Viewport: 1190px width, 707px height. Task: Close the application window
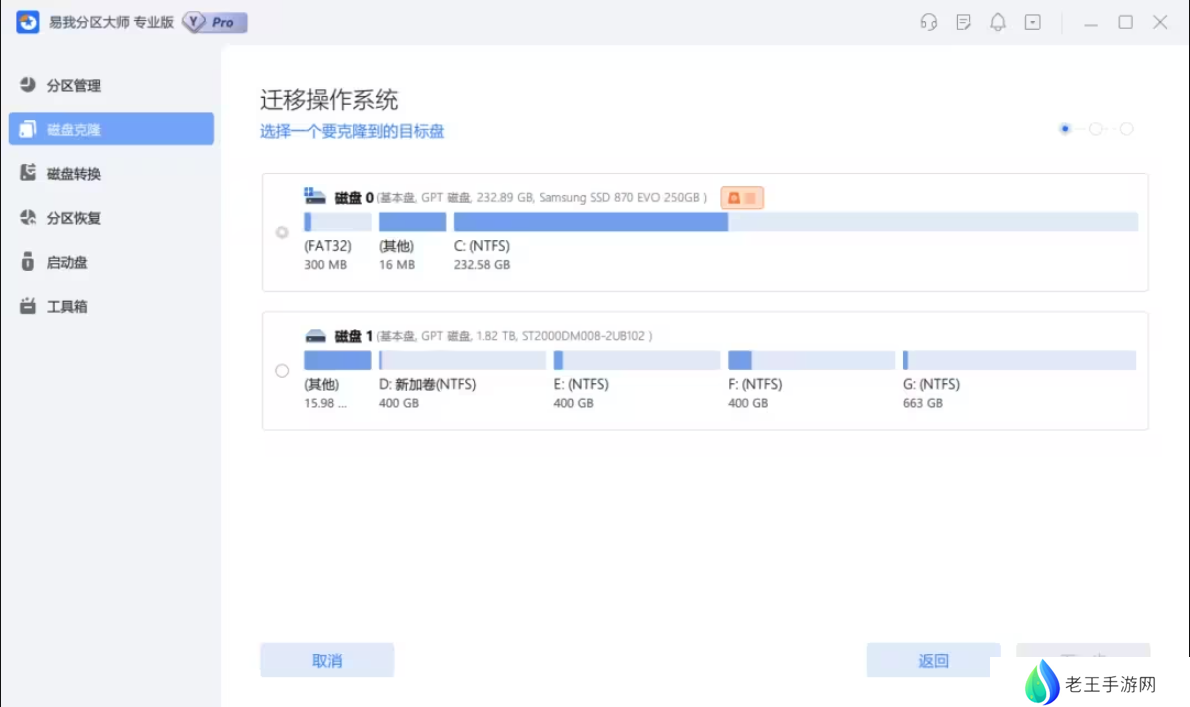1160,22
